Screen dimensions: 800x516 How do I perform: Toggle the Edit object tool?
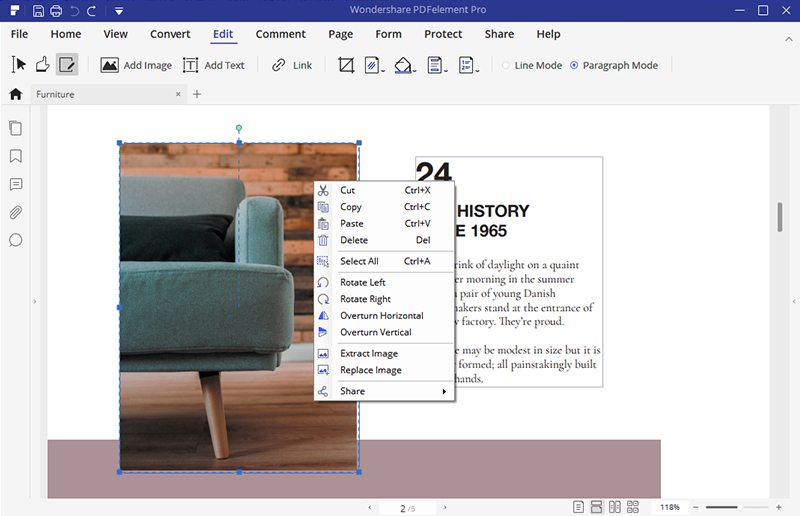click(x=67, y=65)
